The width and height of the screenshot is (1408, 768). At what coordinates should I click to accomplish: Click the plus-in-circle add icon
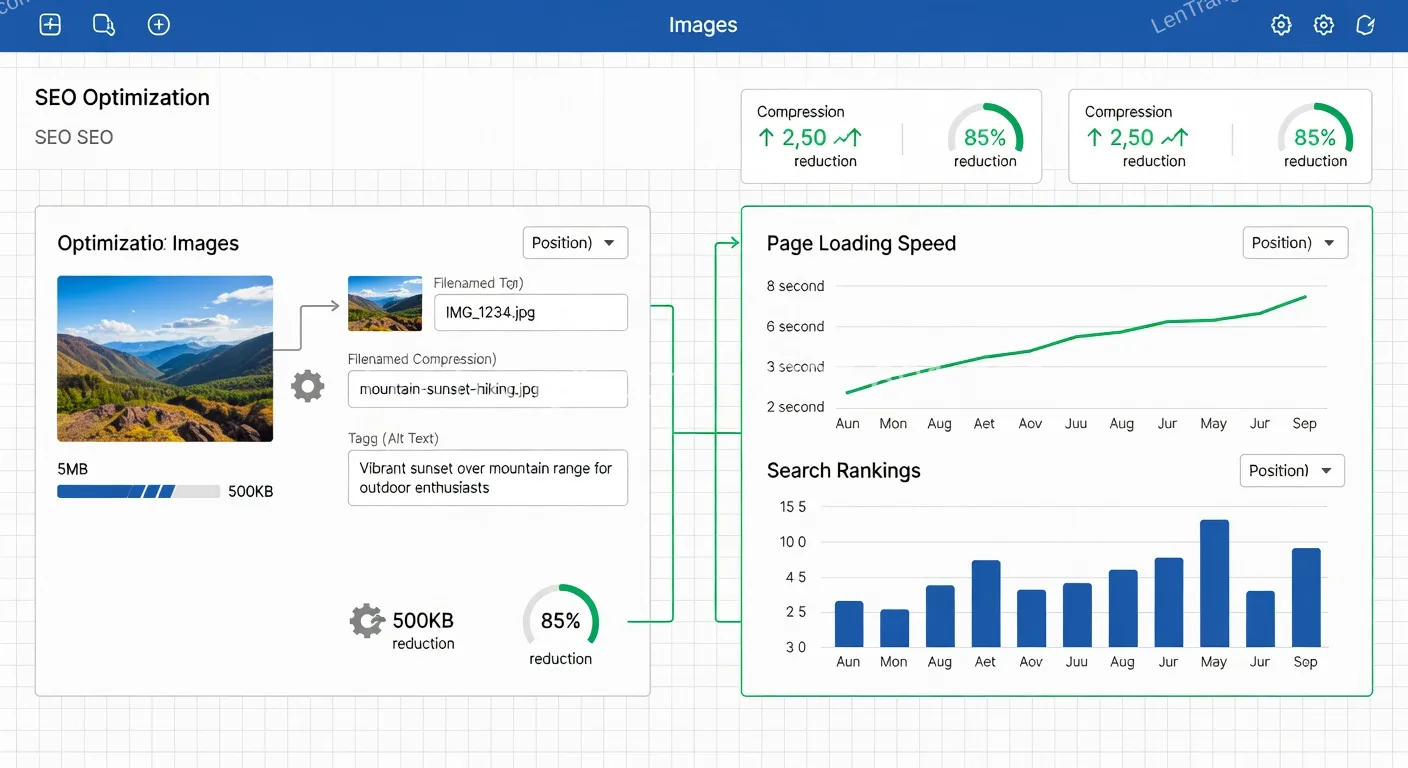click(158, 25)
